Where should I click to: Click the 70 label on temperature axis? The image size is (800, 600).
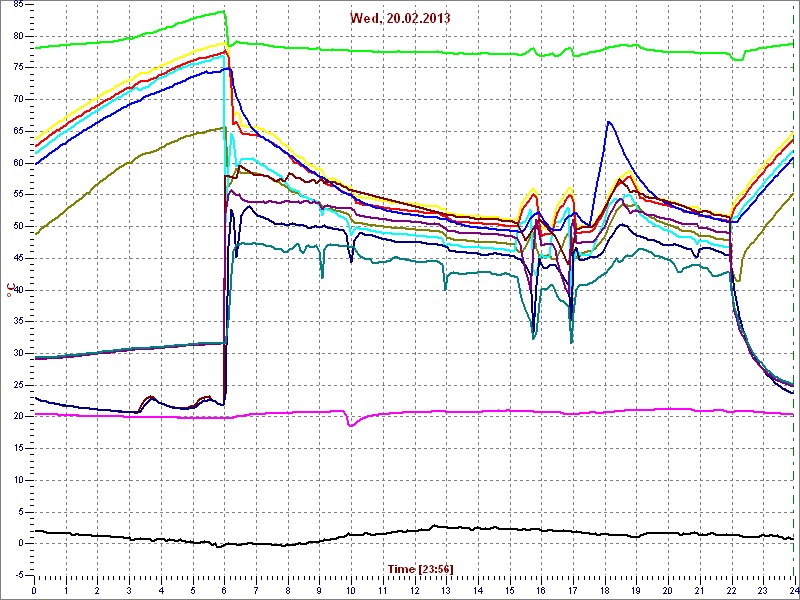point(18,99)
